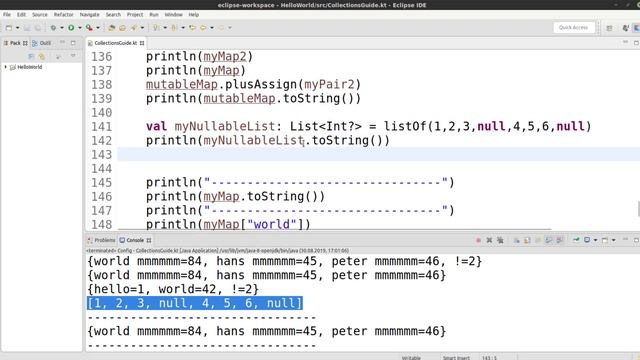Open Package Explorer view menu
The height and width of the screenshot is (360, 640).
point(73,56)
